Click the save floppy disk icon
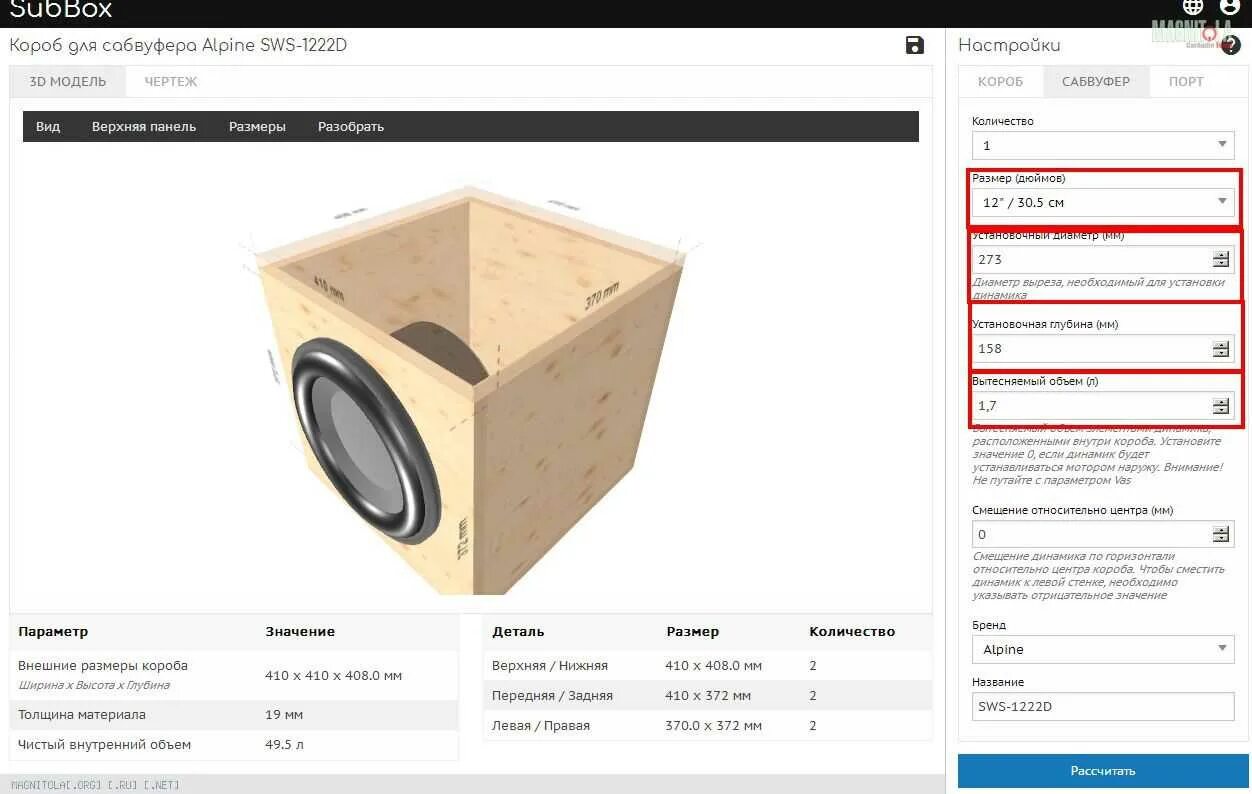1252x794 pixels. click(x=914, y=45)
